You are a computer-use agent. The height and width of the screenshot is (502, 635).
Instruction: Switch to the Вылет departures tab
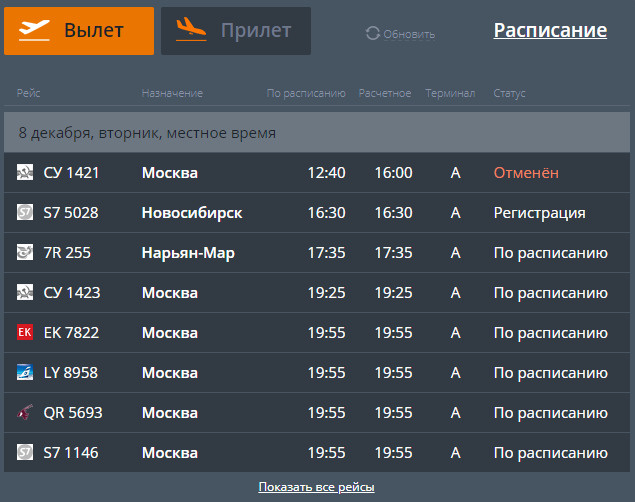[79, 31]
